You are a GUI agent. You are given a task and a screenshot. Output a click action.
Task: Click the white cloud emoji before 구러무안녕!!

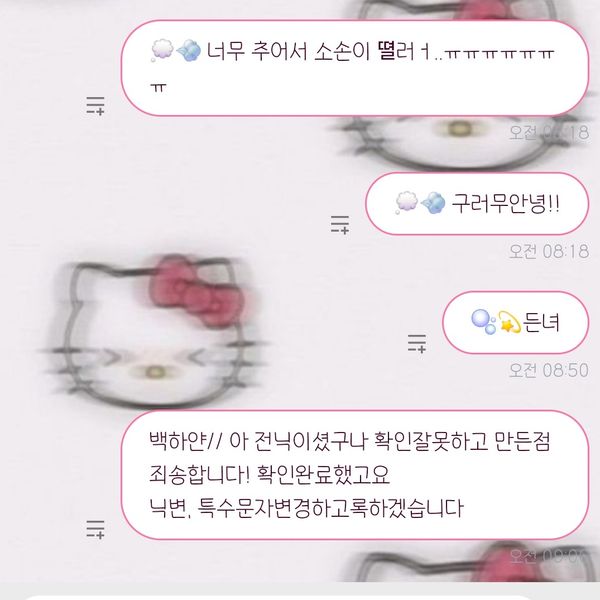click(407, 202)
